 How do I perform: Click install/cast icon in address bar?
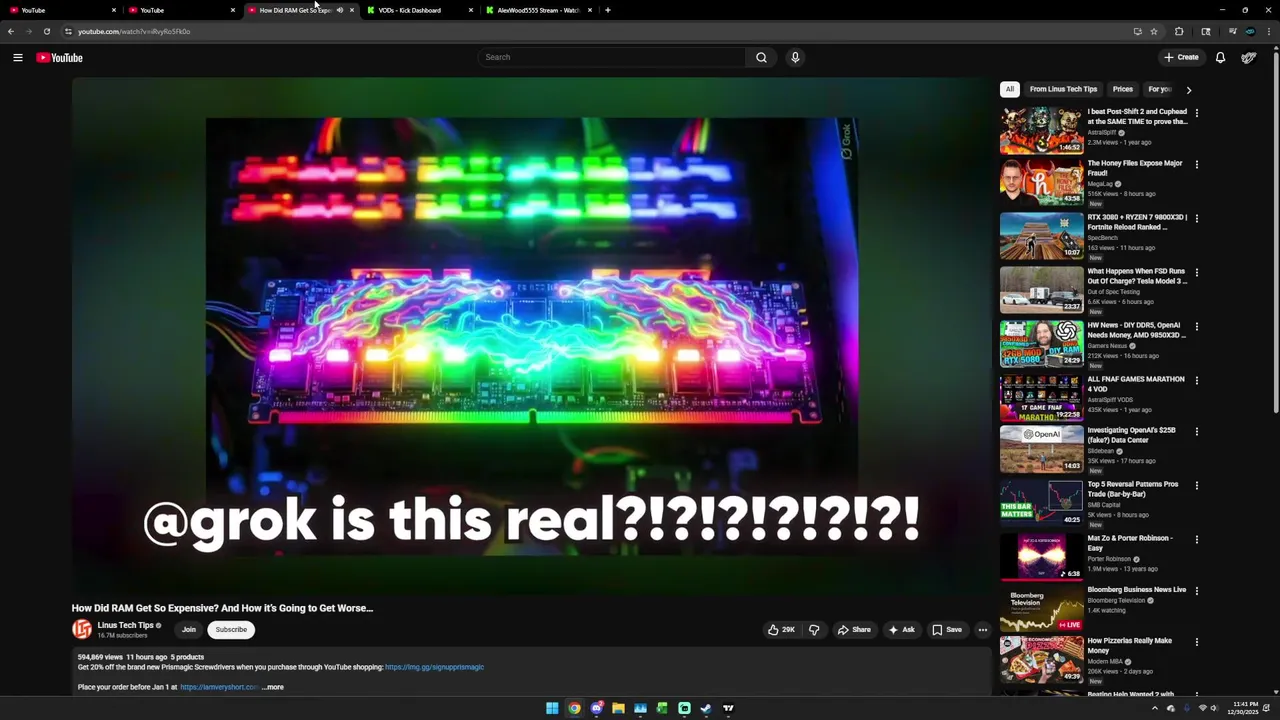click(x=1137, y=31)
